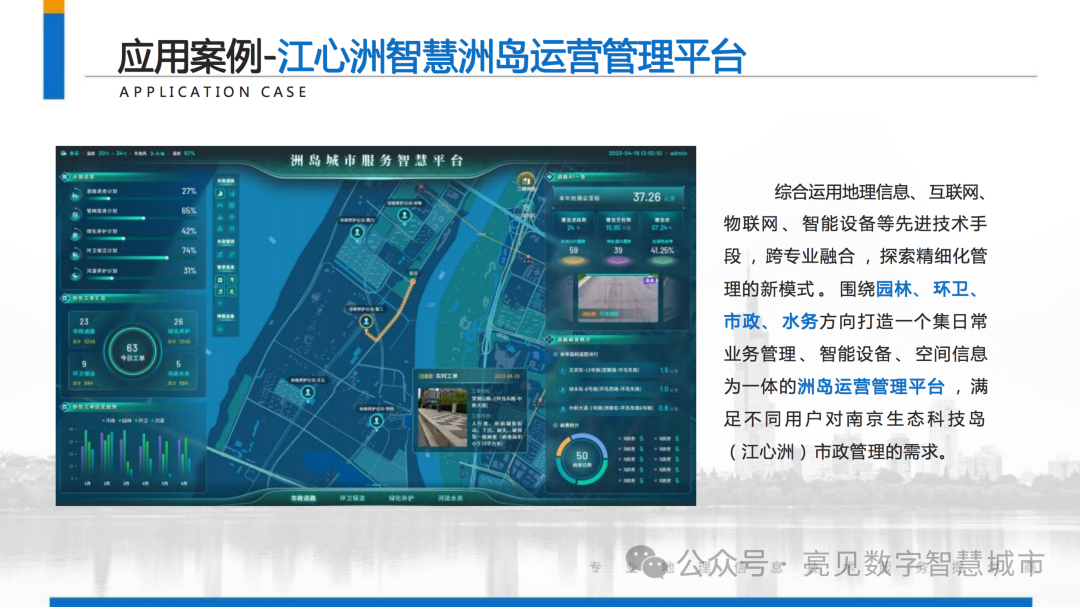Click the weather cloud icon in the dashboard top bar
Viewport: 1080px width, 607px height.
[x=63, y=154]
